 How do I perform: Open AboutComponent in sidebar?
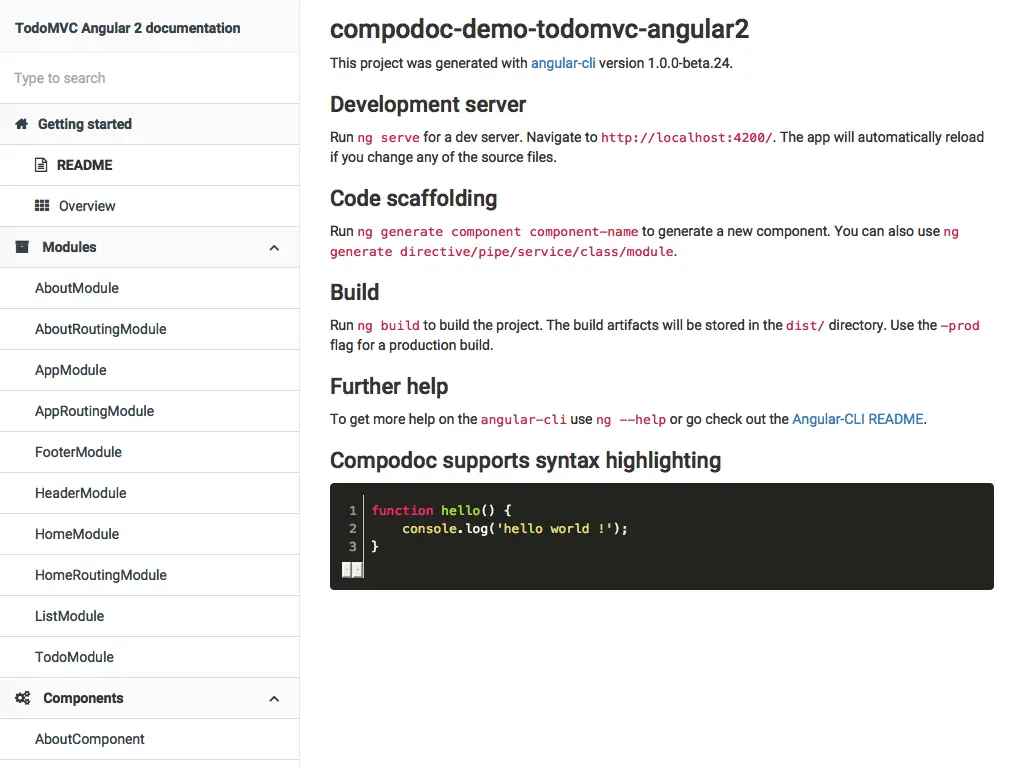pyautogui.click(x=150, y=739)
